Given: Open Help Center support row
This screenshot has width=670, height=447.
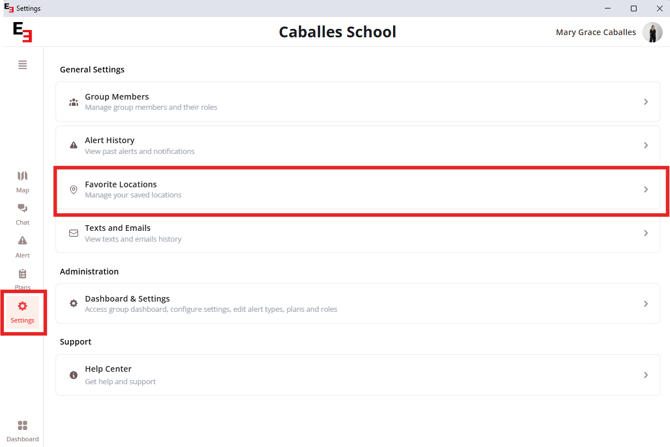Looking at the screenshot, I should [358, 375].
